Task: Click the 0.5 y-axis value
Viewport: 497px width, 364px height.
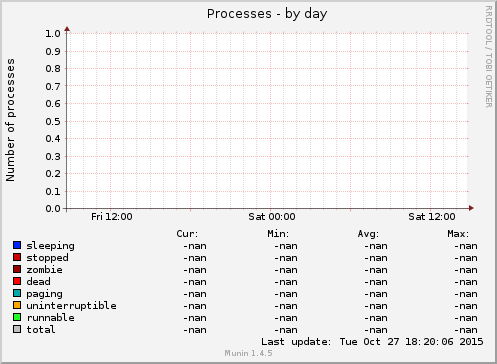Action: point(53,122)
